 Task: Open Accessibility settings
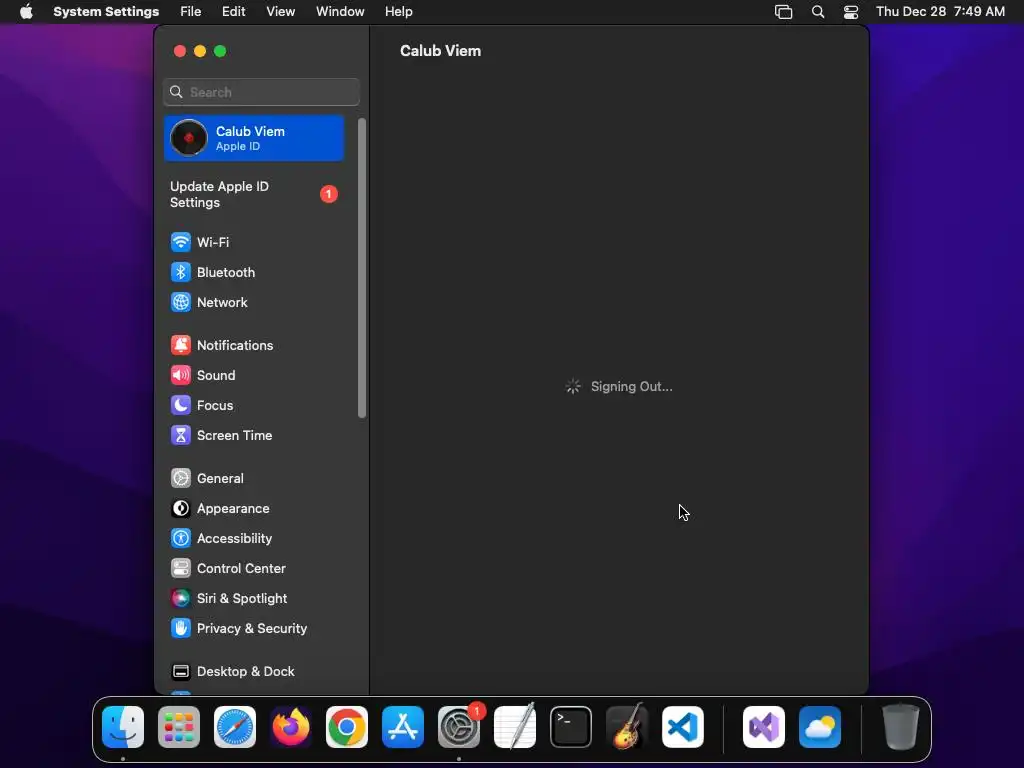[x=255, y=539]
